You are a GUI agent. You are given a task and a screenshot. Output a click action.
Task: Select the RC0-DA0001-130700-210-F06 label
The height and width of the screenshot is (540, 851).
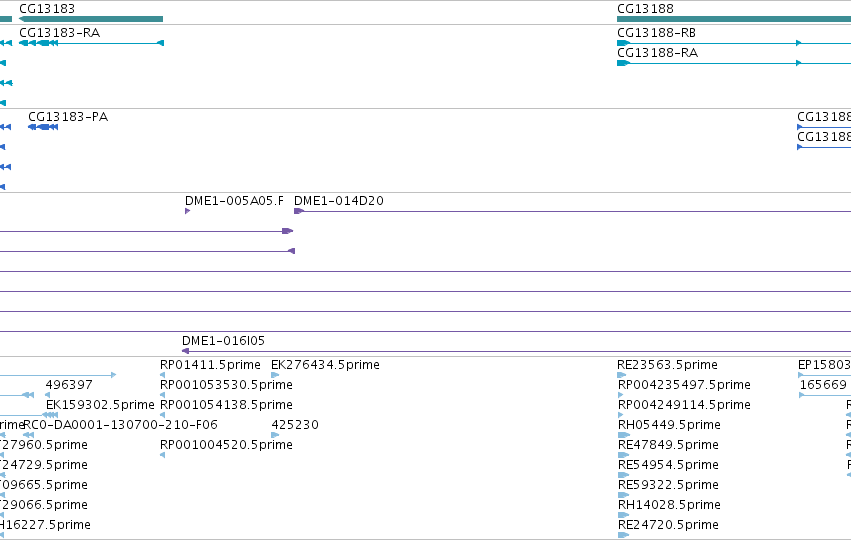(120, 425)
